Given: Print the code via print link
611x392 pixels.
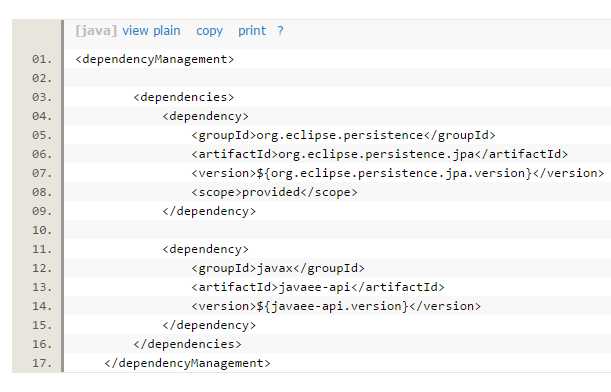Looking at the screenshot, I should pos(252,31).
